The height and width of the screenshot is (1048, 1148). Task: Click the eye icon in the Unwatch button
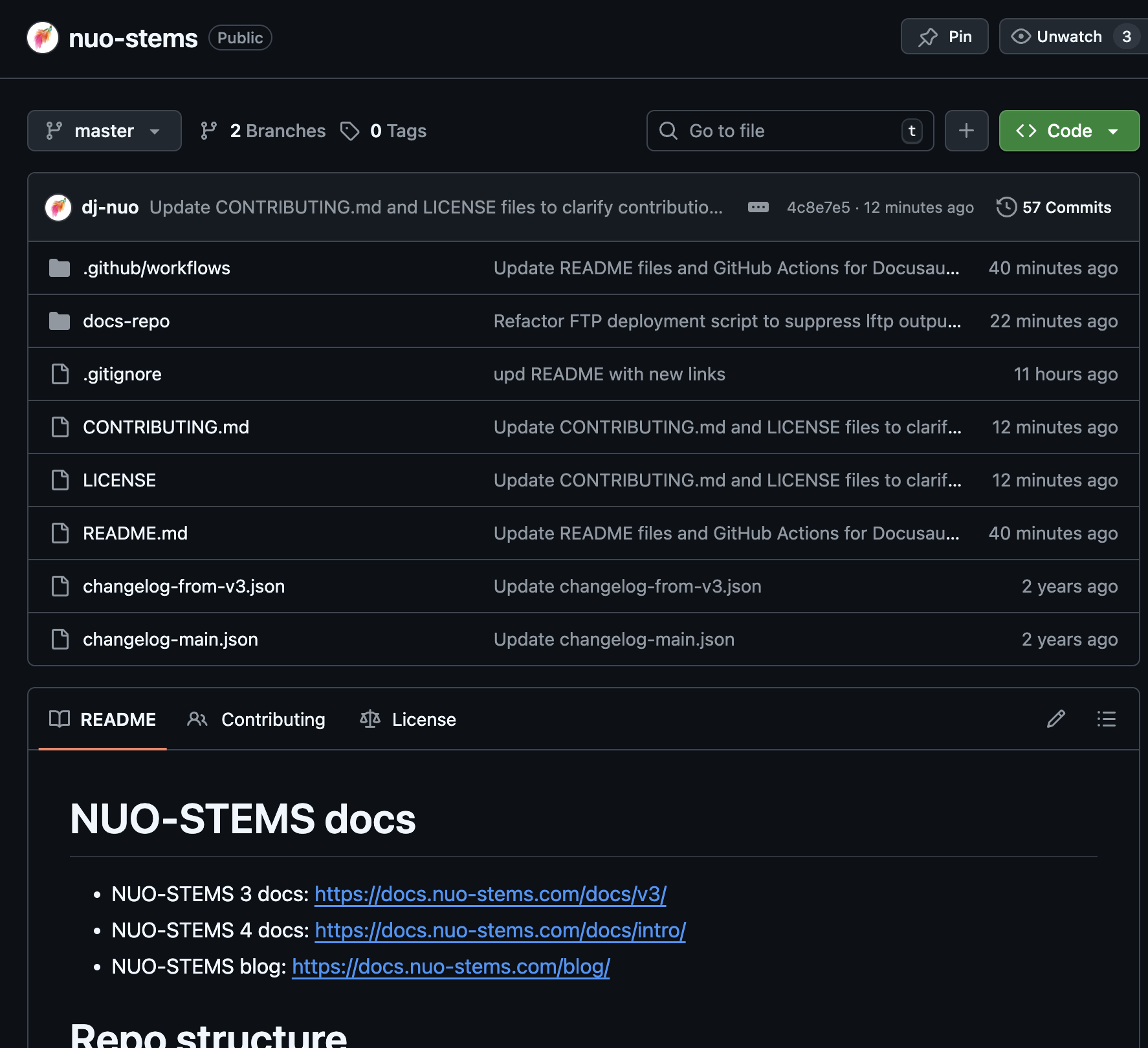tap(1021, 36)
